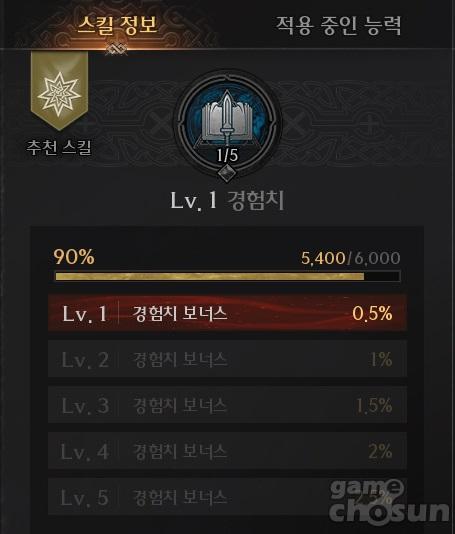Click the ornamental cross pattern right of skill icon
Viewport: 455px width, 534px height.
(x=295, y=123)
